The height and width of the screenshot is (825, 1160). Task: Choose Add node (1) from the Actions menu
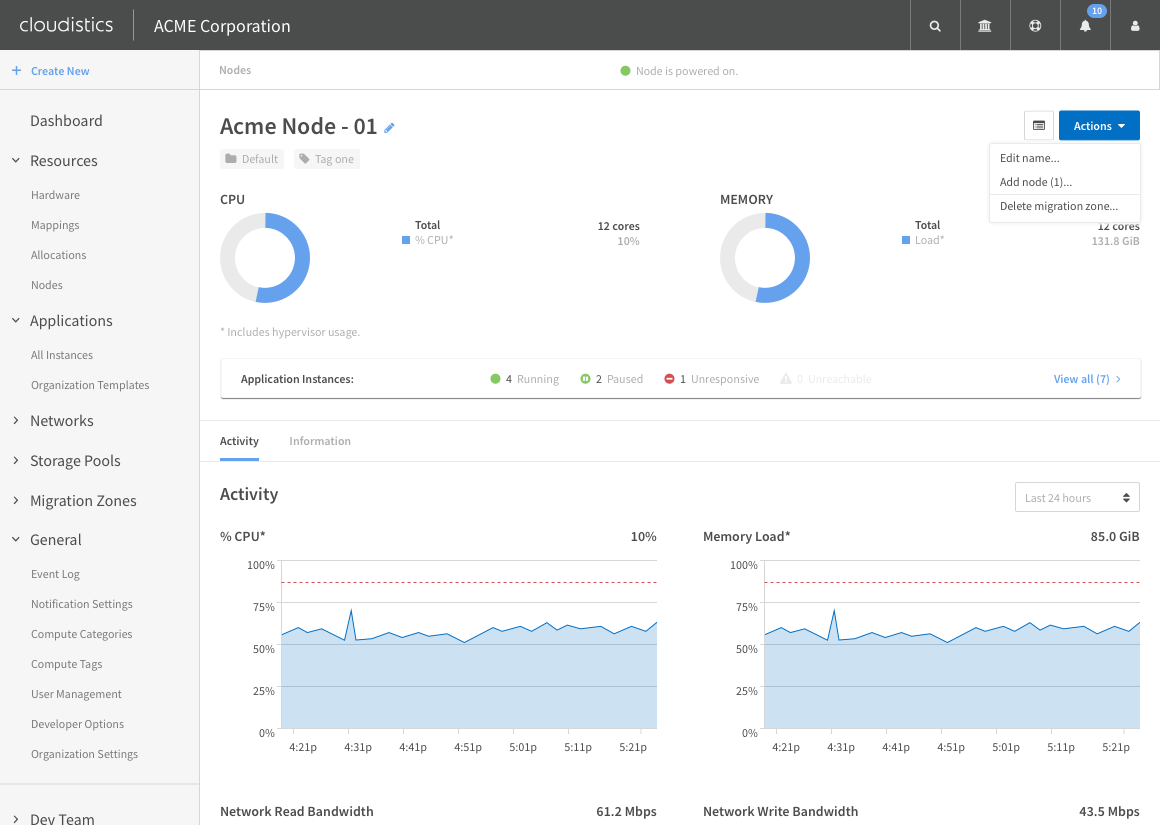tap(1034, 182)
